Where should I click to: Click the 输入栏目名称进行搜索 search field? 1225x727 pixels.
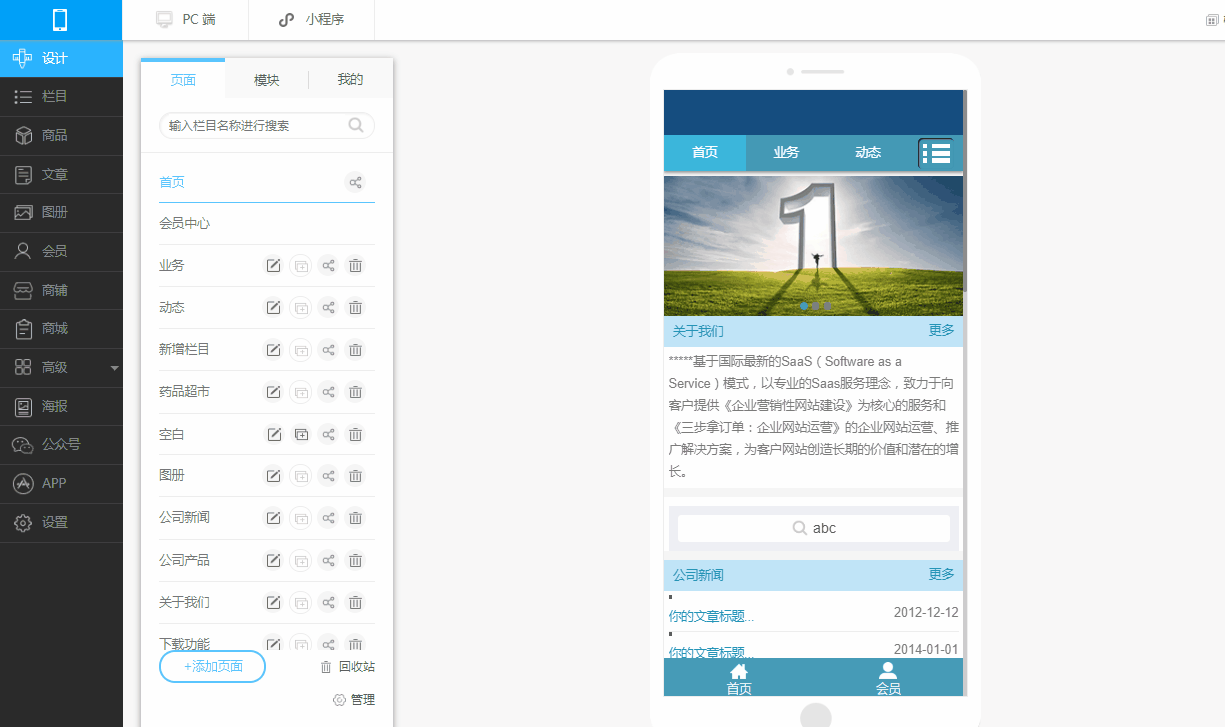click(x=256, y=126)
